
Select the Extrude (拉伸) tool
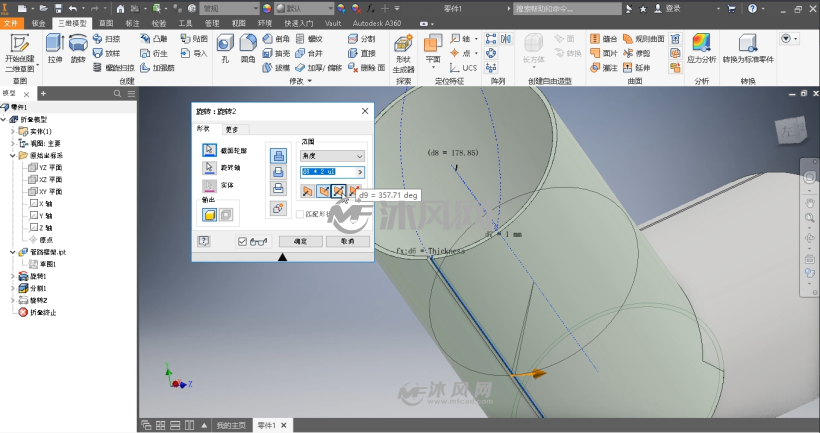pyautogui.click(x=54, y=48)
